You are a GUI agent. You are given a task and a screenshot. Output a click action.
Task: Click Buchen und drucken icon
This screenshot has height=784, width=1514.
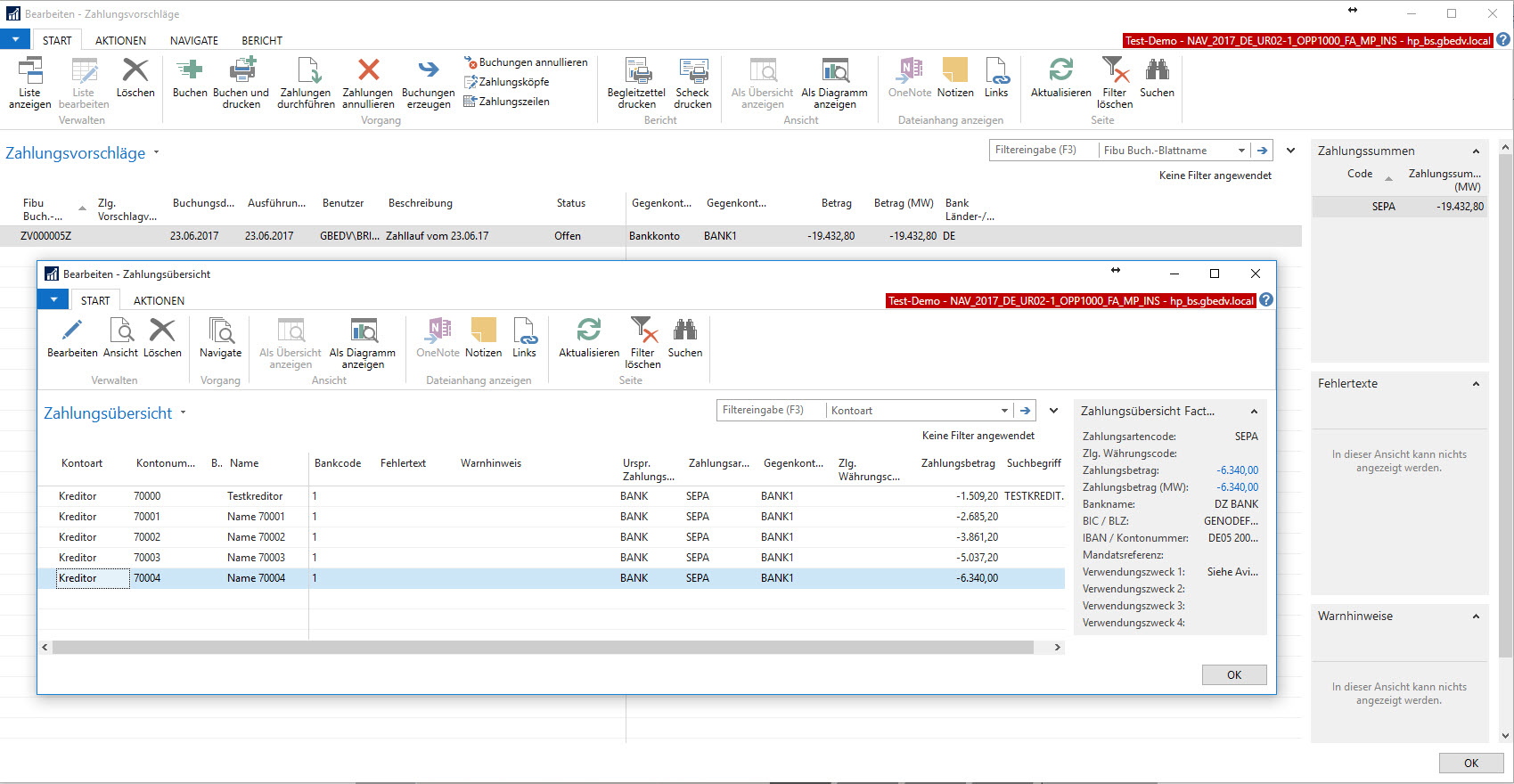[x=241, y=69]
